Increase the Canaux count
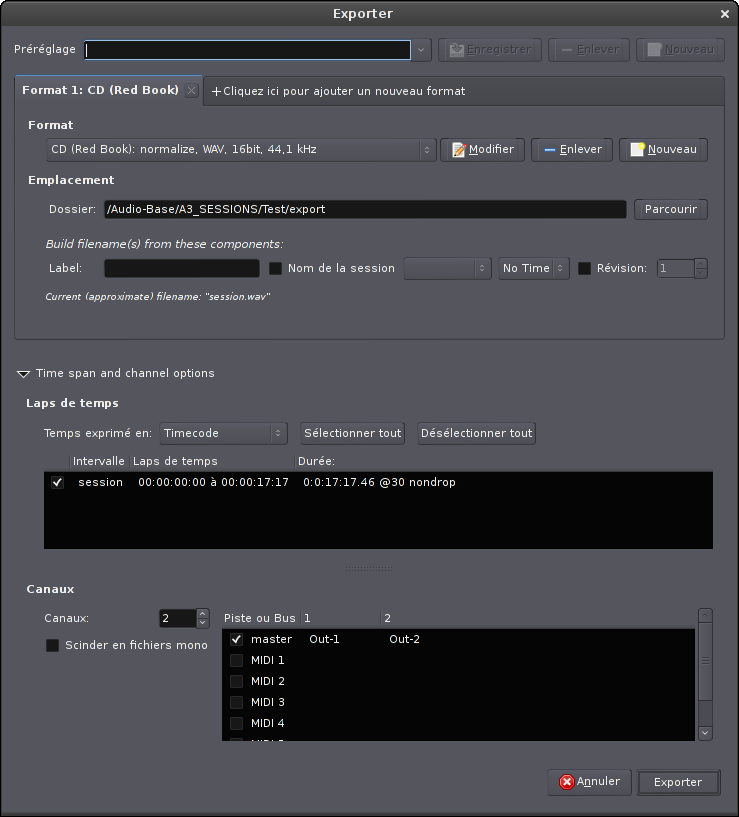 coord(203,614)
